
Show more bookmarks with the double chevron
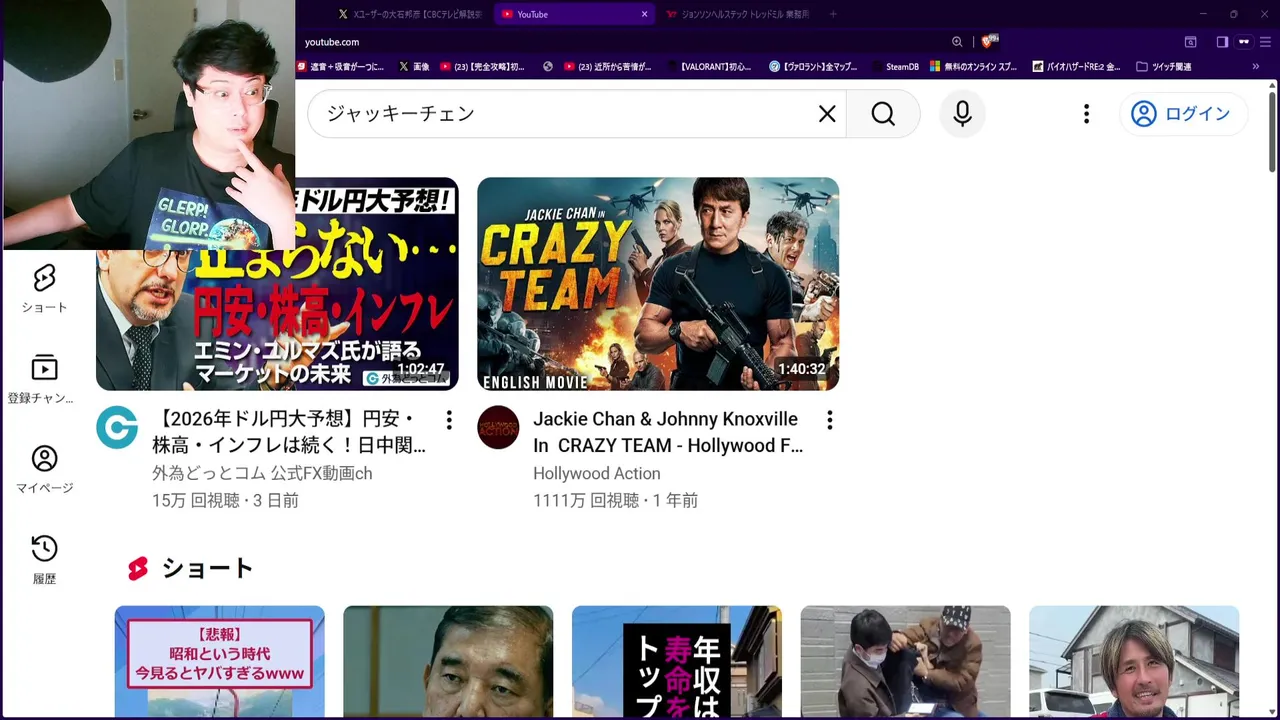(1257, 67)
